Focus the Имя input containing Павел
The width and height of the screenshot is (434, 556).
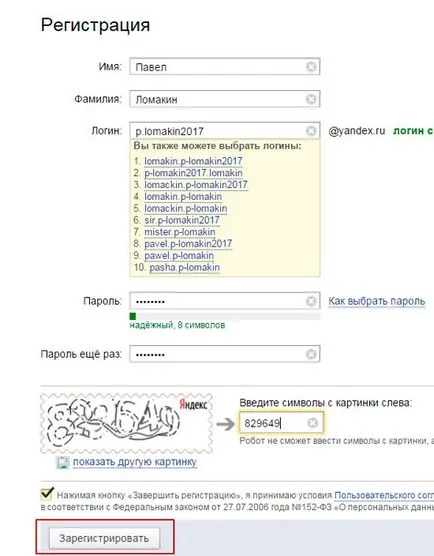pyautogui.click(x=225, y=67)
